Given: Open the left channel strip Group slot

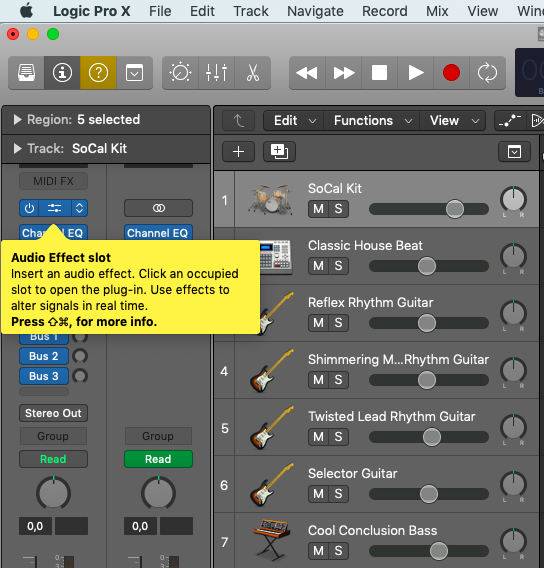Looking at the screenshot, I should [53, 436].
